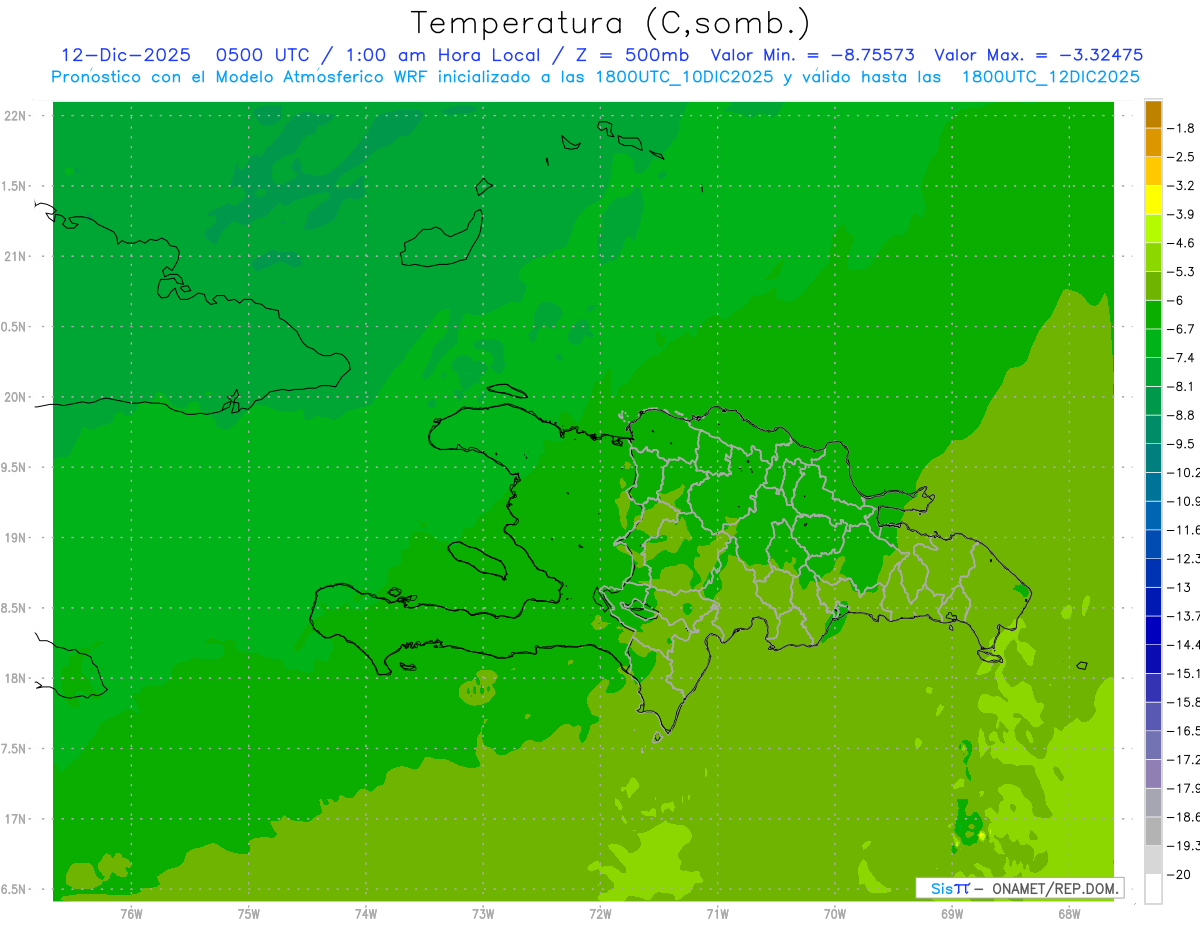The width and height of the screenshot is (1200, 927).
Task: Click the "72W" longitude label
Action: click(x=600, y=914)
